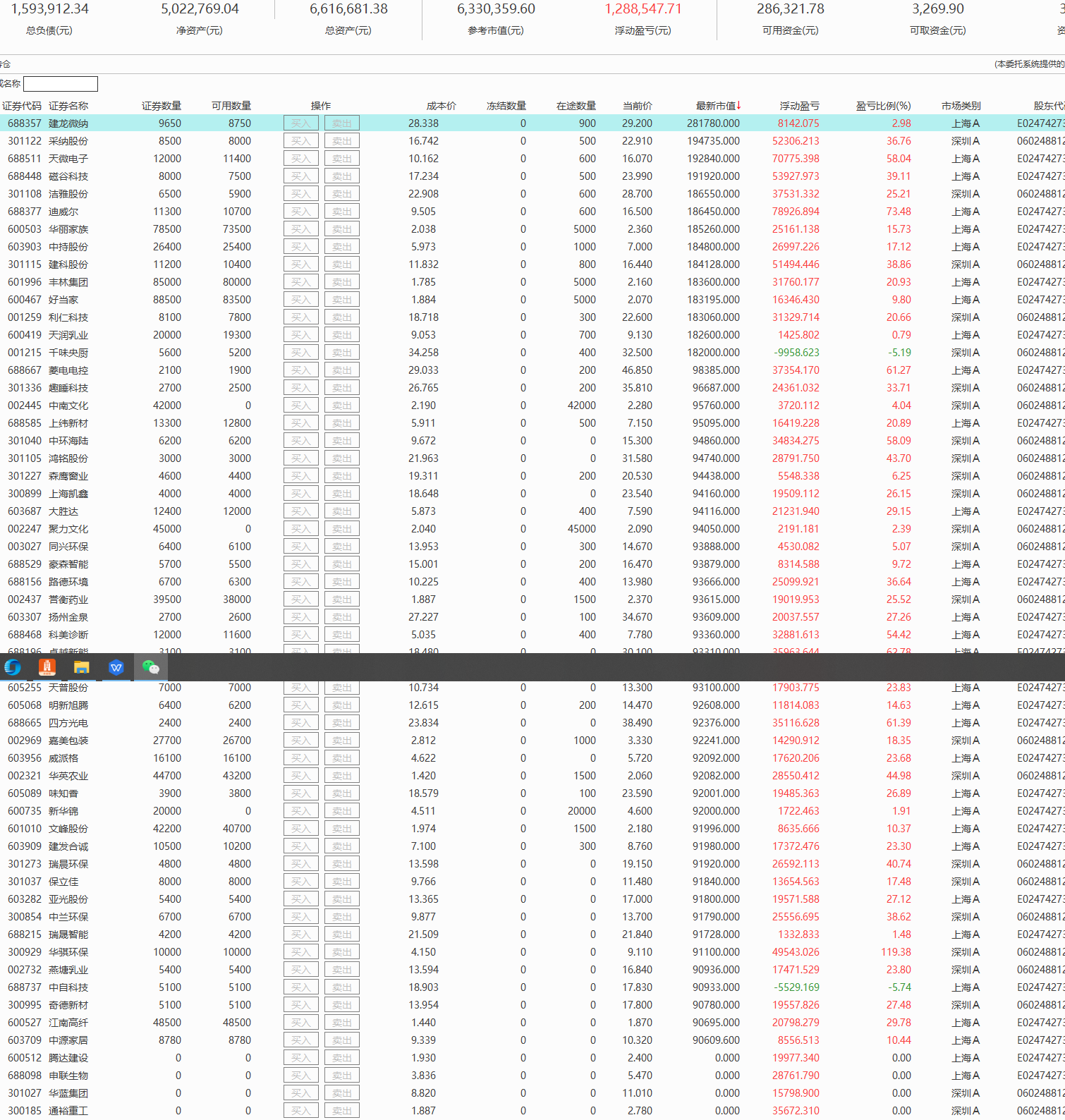The height and width of the screenshot is (1120, 1065).
Task: Open WeChat from the taskbar
Action: point(151,667)
